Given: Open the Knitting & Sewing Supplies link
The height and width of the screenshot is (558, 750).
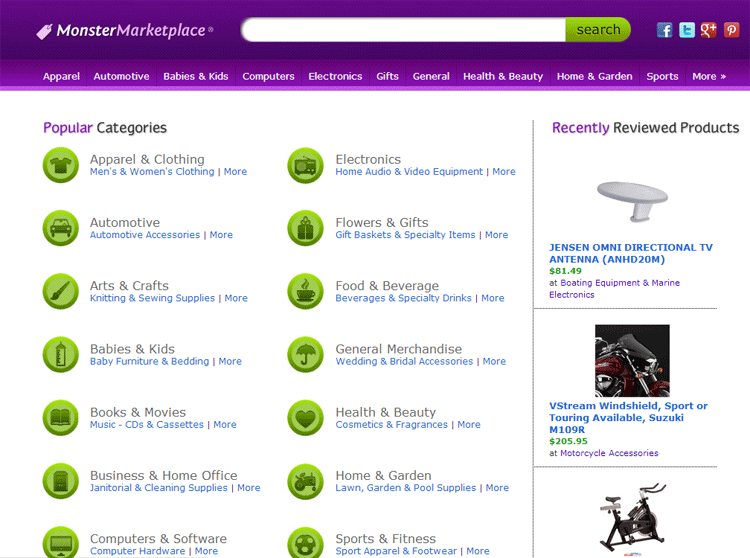Looking at the screenshot, I should (x=152, y=298).
